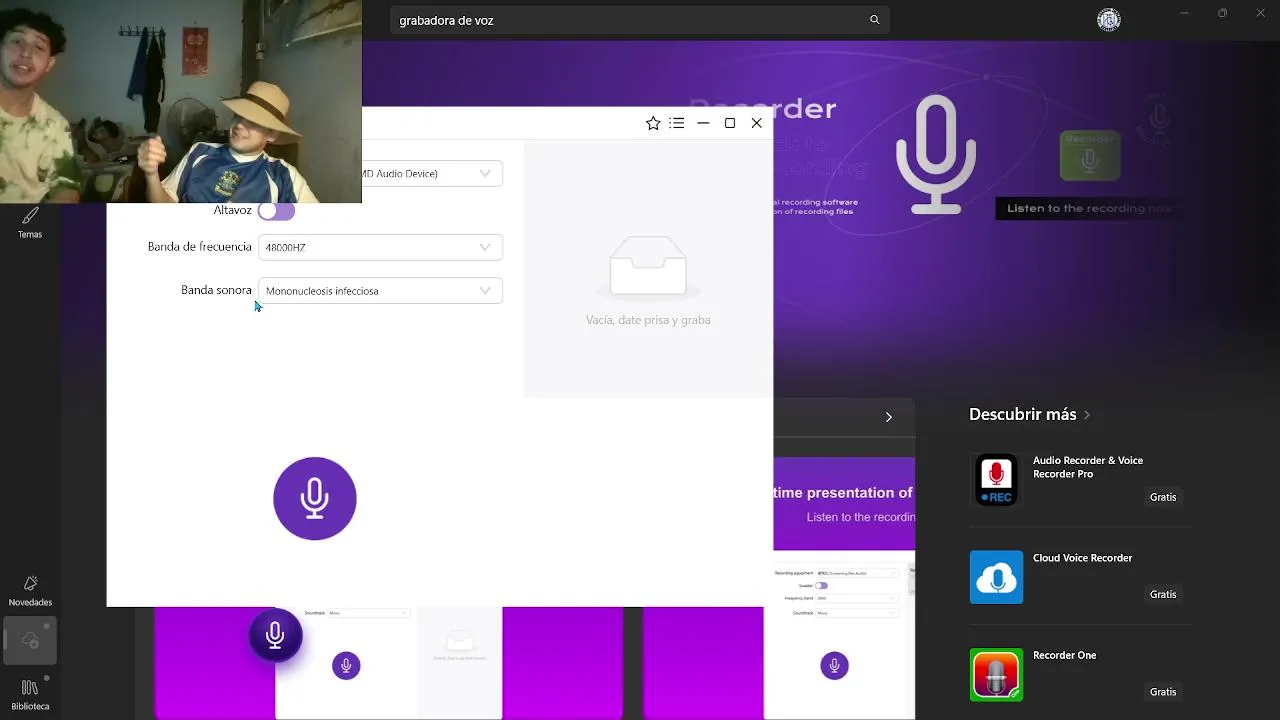
Task: Open Audio Recorder & Voice Recorder Pro icon
Action: point(996,480)
